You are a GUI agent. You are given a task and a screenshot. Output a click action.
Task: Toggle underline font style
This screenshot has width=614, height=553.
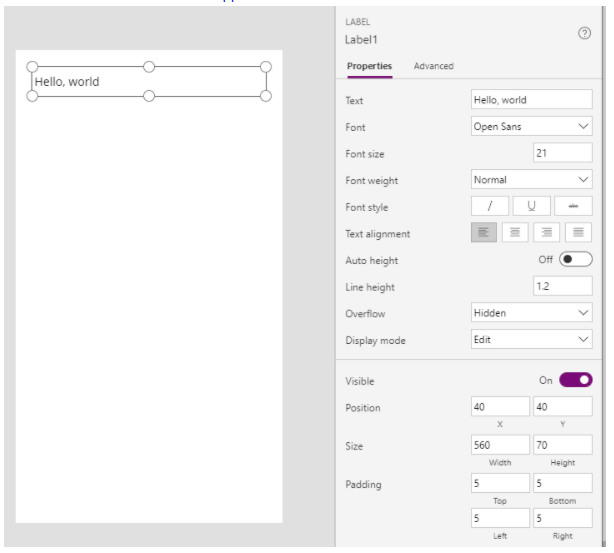point(531,206)
